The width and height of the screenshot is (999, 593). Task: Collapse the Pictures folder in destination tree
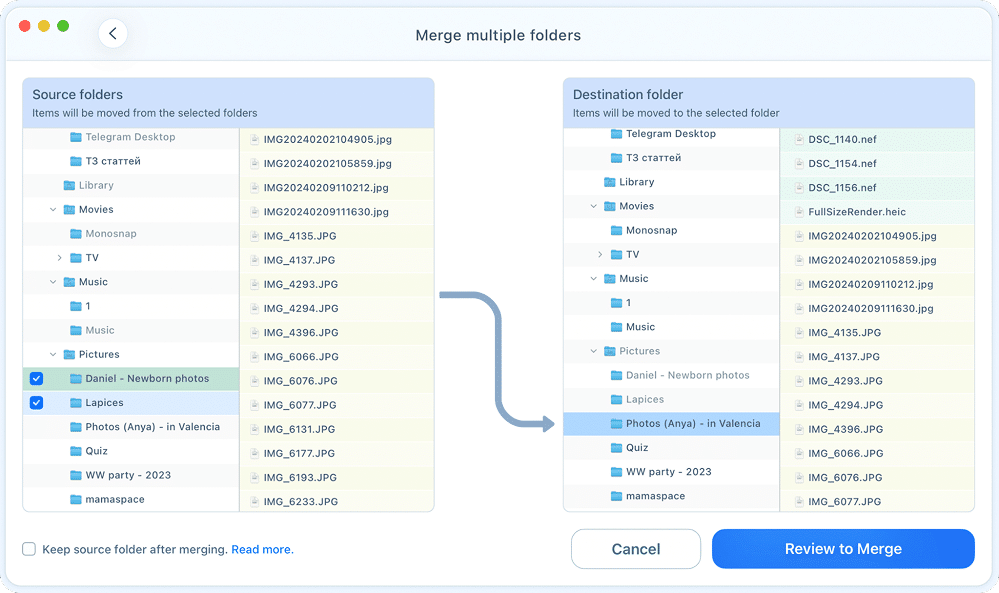click(593, 351)
